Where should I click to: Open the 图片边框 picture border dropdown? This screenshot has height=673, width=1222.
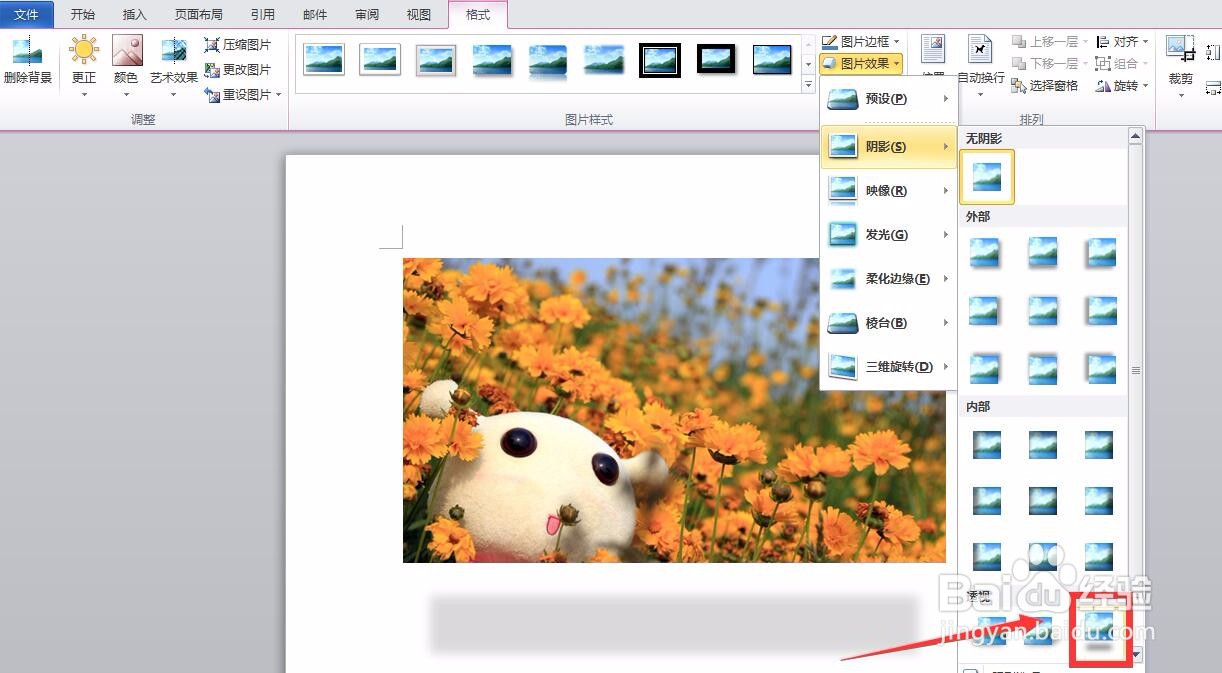[861, 42]
